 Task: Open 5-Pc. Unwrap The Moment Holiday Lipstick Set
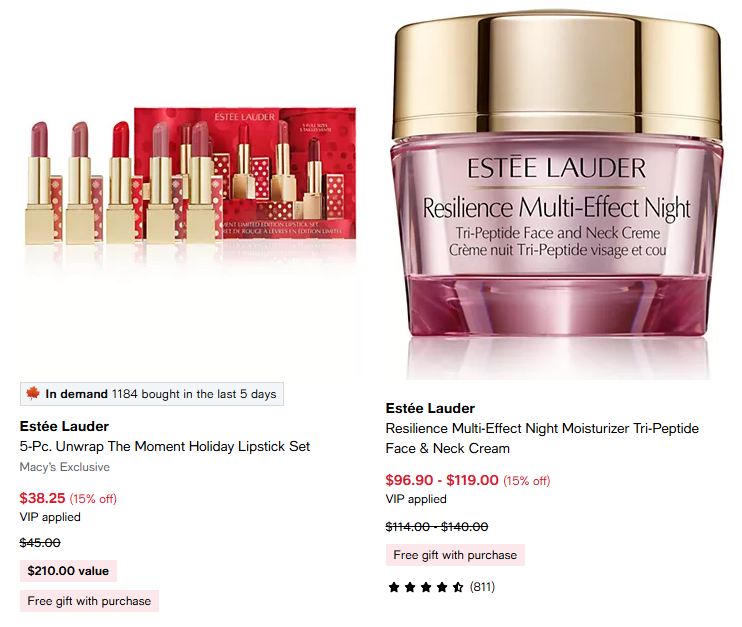point(165,446)
